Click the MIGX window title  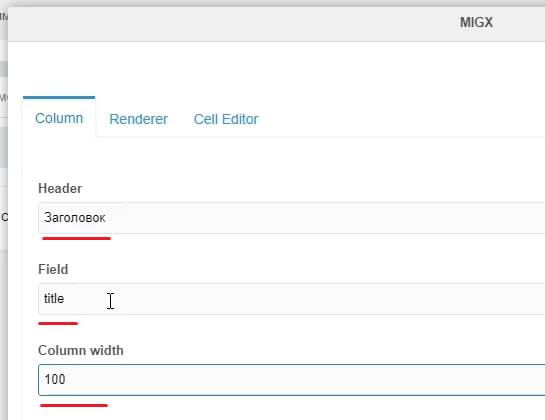pyautogui.click(x=477, y=23)
